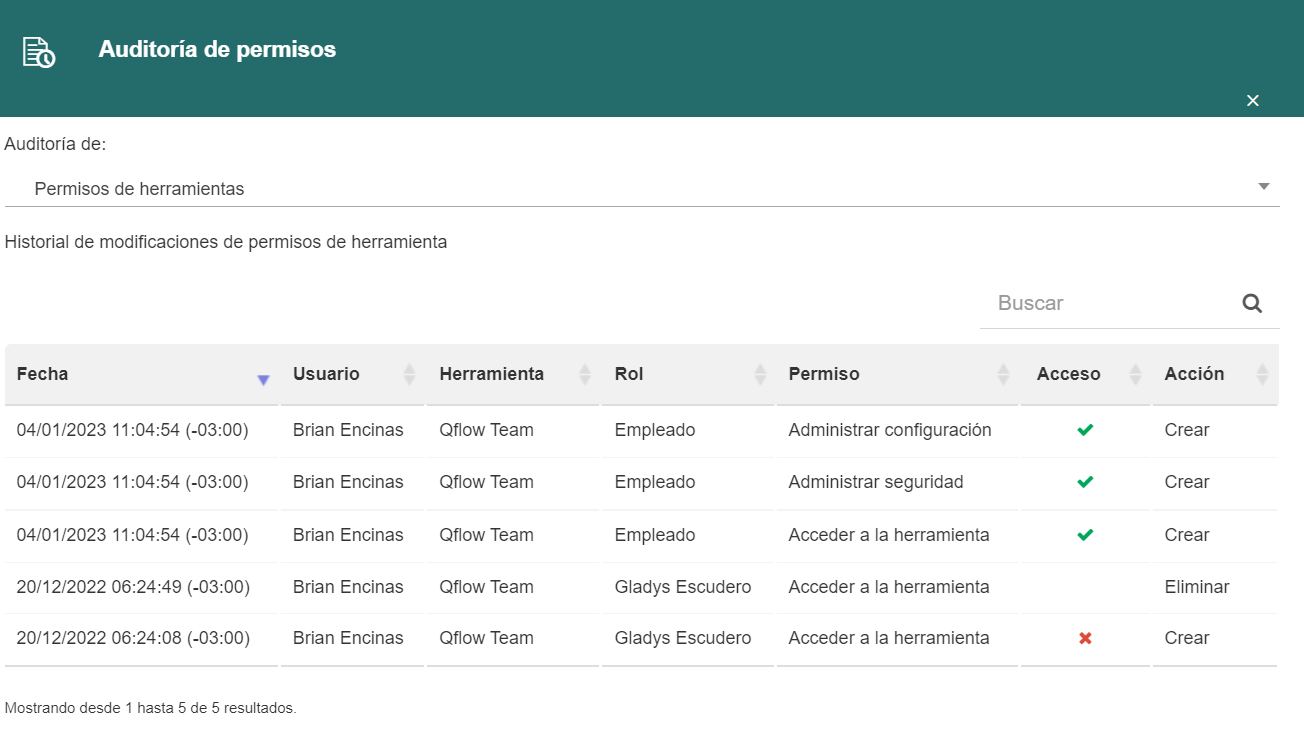The width and height of the screenshot is (1304, 733).
Task: Select the row dated 20/12/2022 06:24:08
Action: pos(641,638)
